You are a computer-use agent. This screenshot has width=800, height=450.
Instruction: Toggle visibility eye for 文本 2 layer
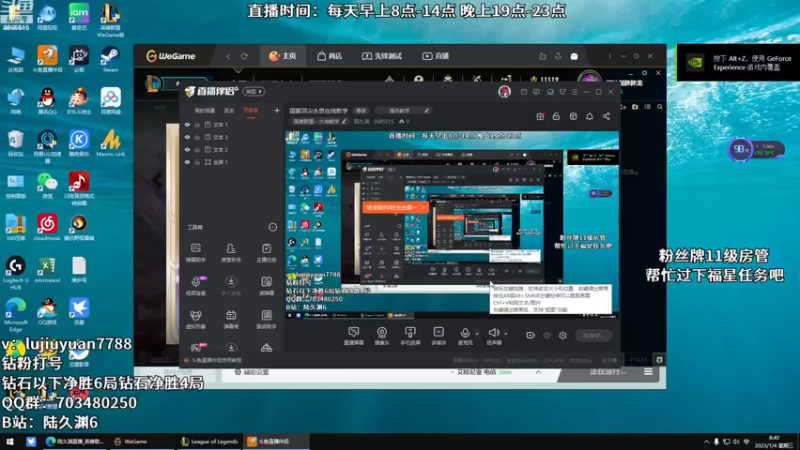187,149
